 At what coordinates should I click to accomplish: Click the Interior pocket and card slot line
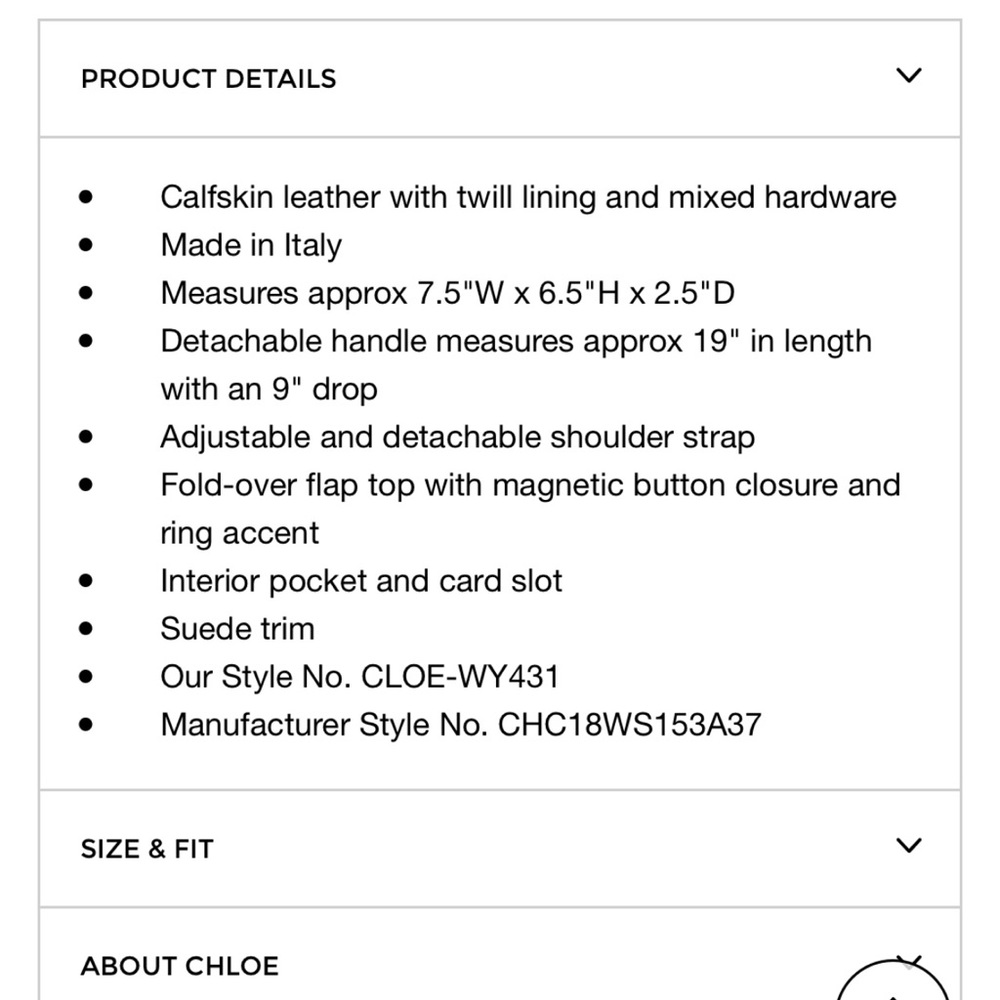click(x=361, y=581)
